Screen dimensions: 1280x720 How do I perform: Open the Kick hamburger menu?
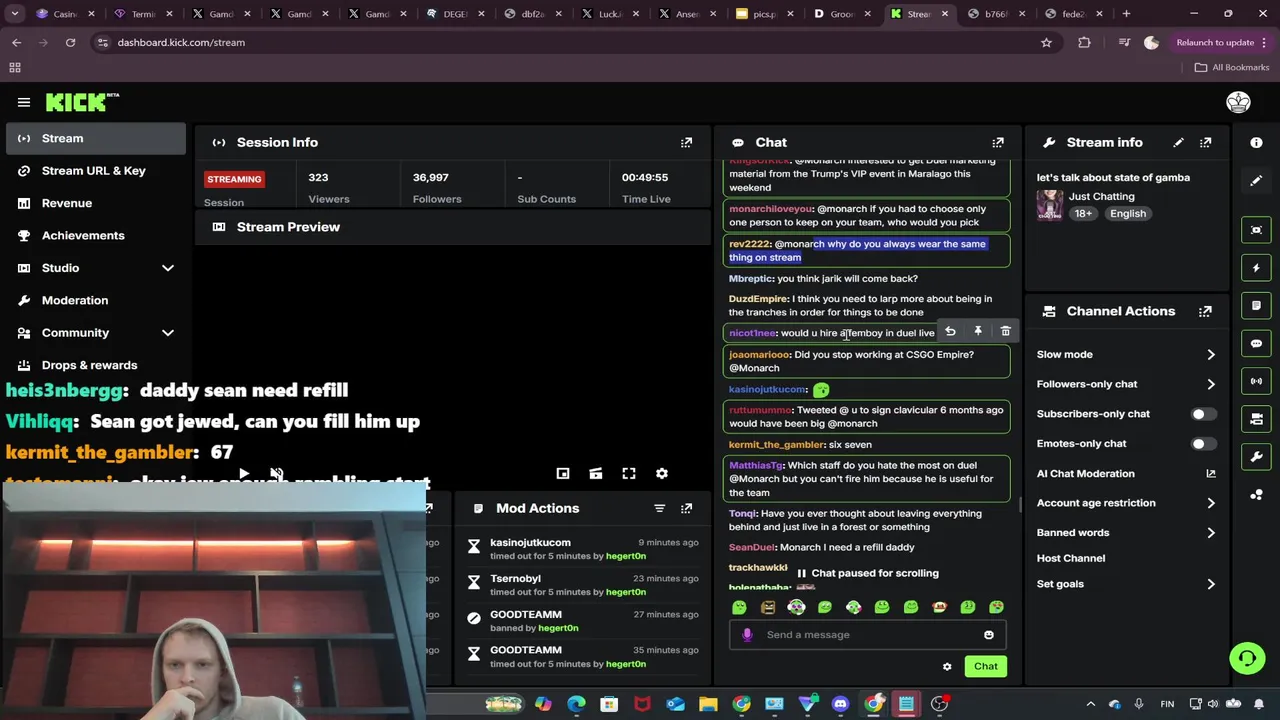tap(24, 102)
